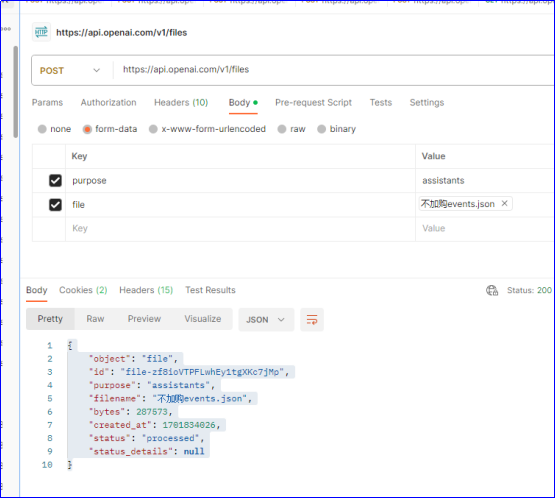This screenshot has width=556, height=499.
Task: Click the request URL input field
Action: 333,70
